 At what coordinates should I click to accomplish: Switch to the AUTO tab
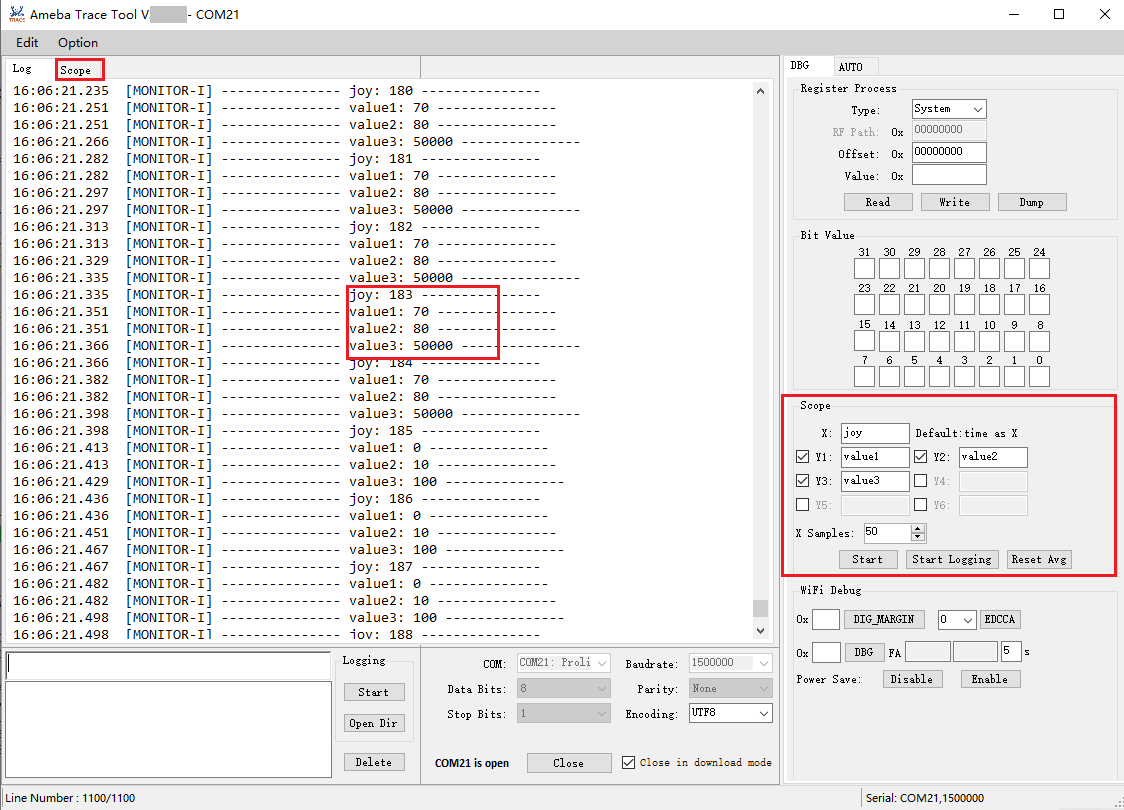pyautogui.click(x=850, y=67)
